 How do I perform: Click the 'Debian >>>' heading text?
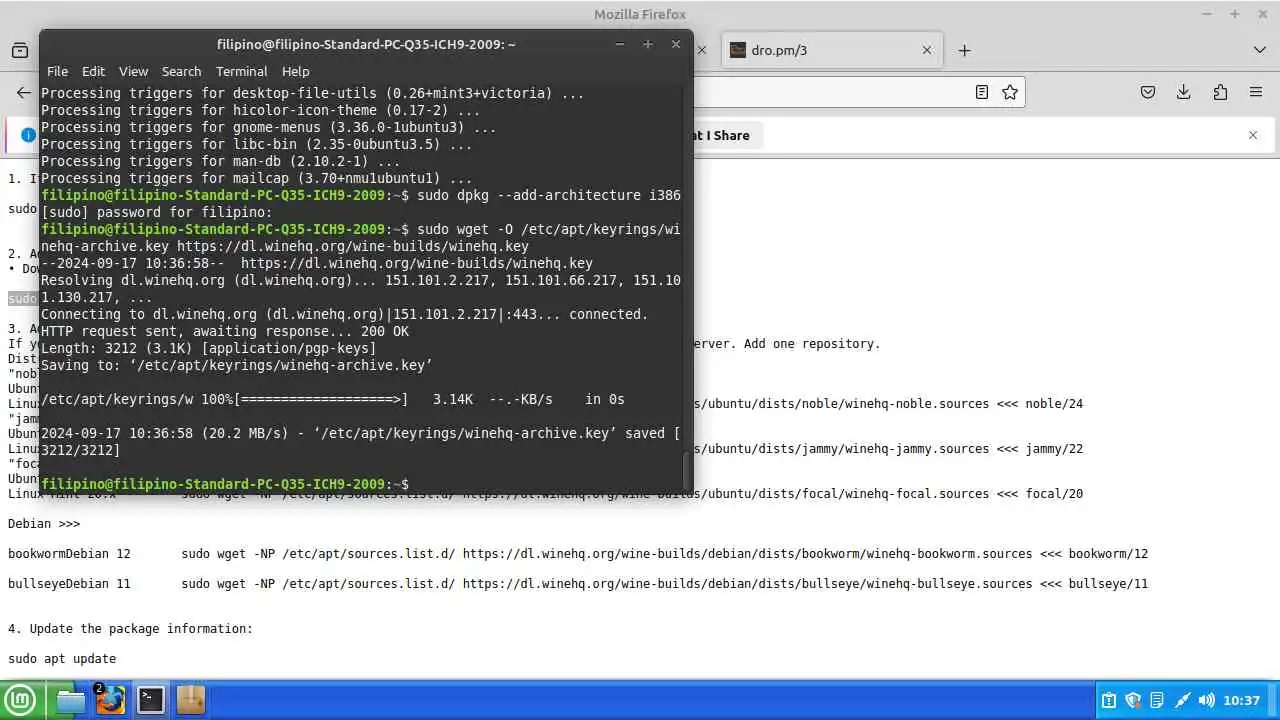click(44, 524)
